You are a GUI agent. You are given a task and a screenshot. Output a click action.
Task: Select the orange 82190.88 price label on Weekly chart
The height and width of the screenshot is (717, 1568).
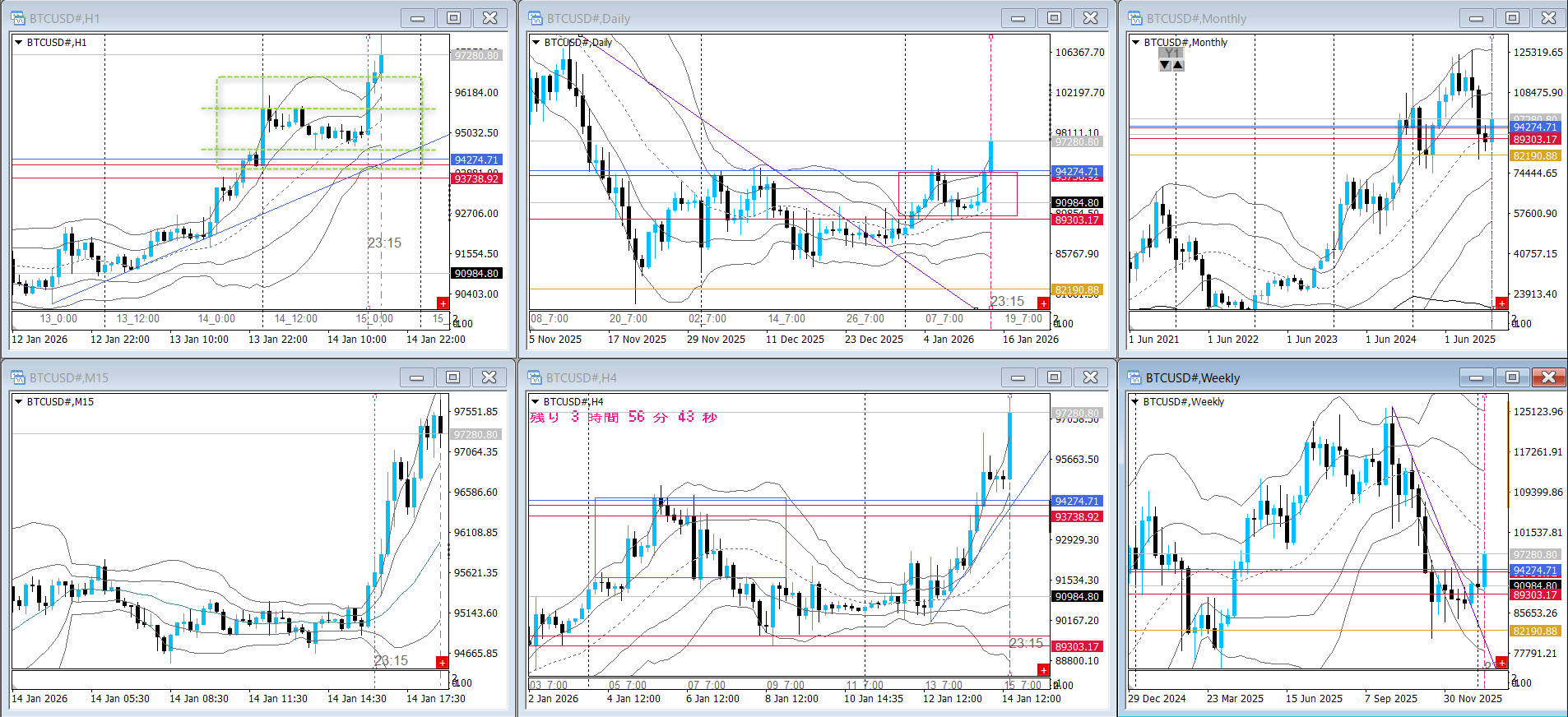tap(1535, 631)
